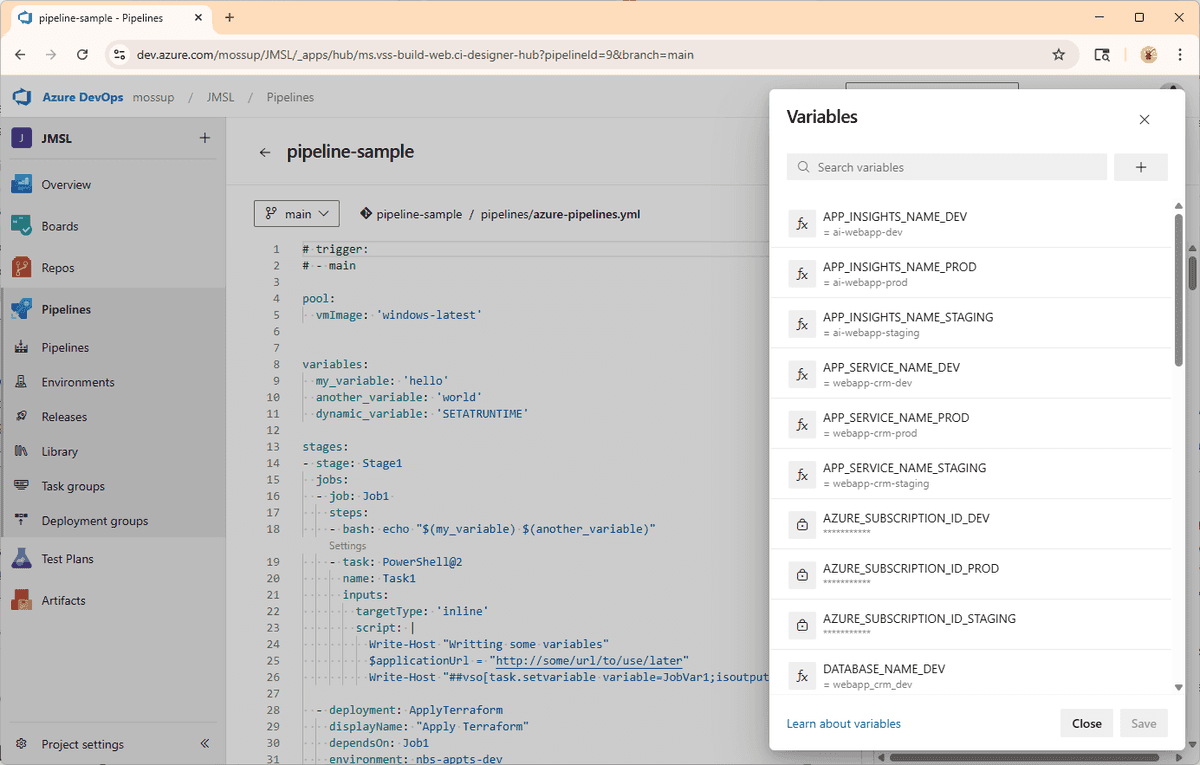1200x765 pixels.
Task: Open Repos from the left sidebar
Action: [x=57, y=267]
